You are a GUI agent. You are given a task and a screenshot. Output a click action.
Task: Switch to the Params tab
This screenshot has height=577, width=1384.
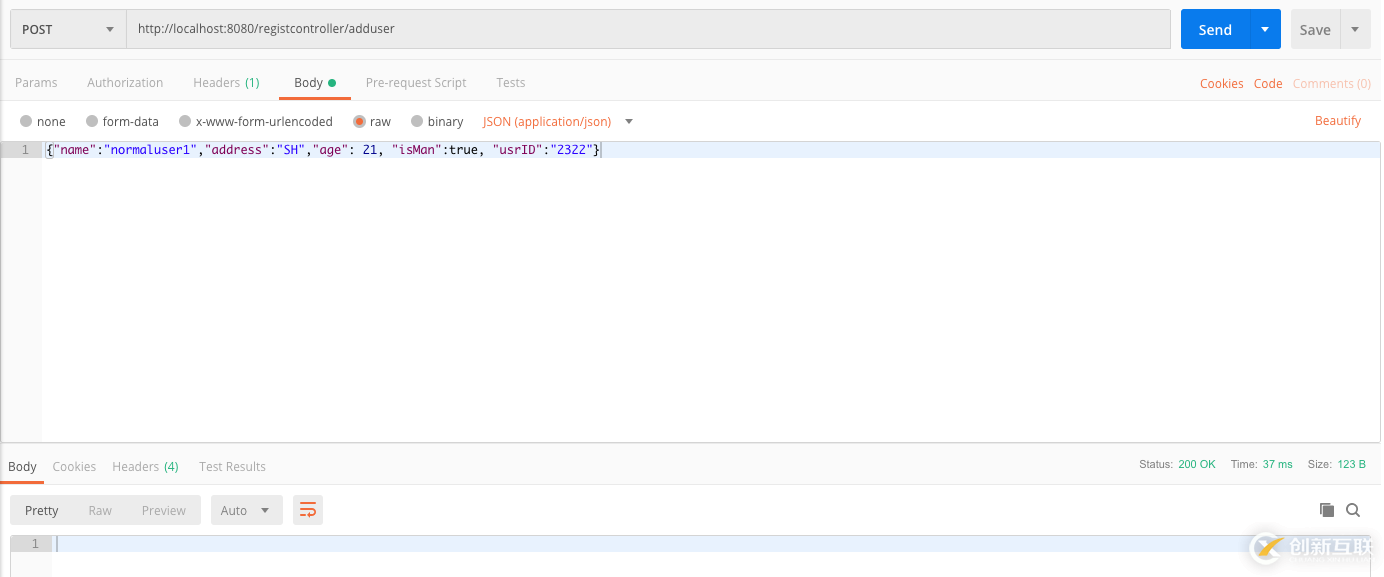[x=36, y=82]
